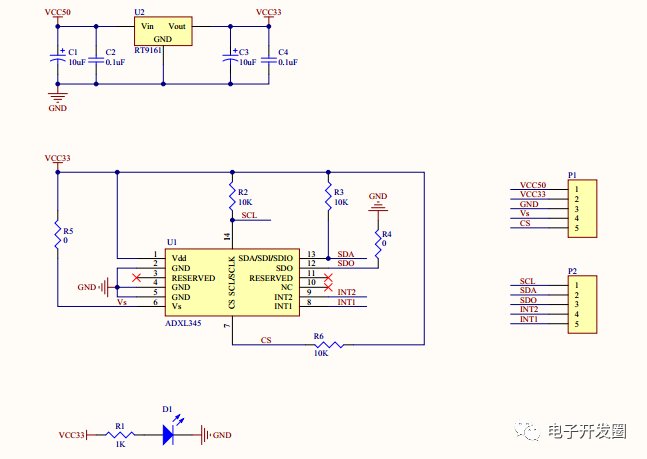The height and width of the screenshot is (459, 647).
Task: Click the Vs net label at pin 6
Action: (122, 302)
